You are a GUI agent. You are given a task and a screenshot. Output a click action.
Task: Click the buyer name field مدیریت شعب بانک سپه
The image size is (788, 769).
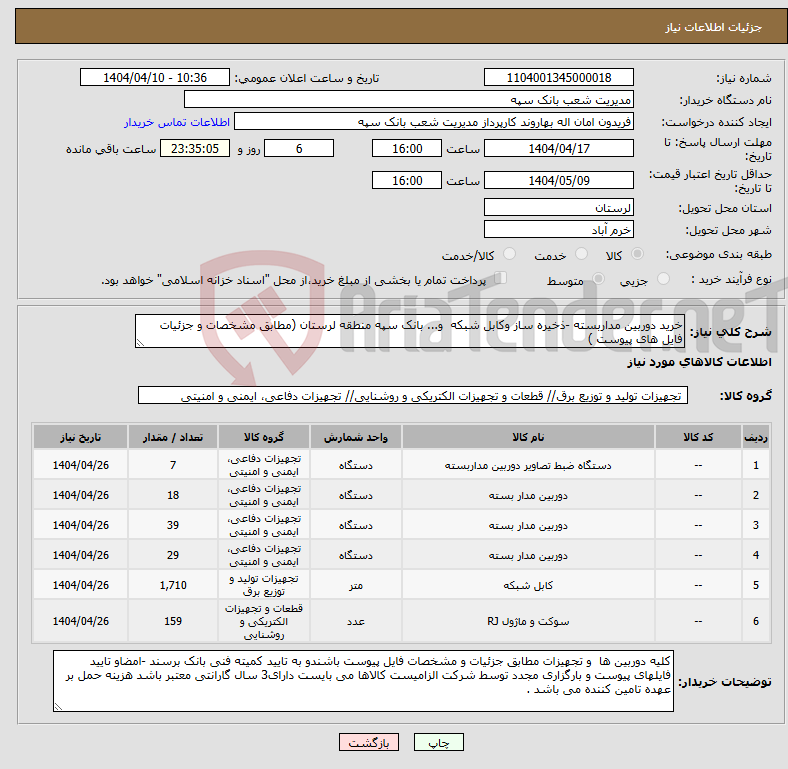point(409,100)
